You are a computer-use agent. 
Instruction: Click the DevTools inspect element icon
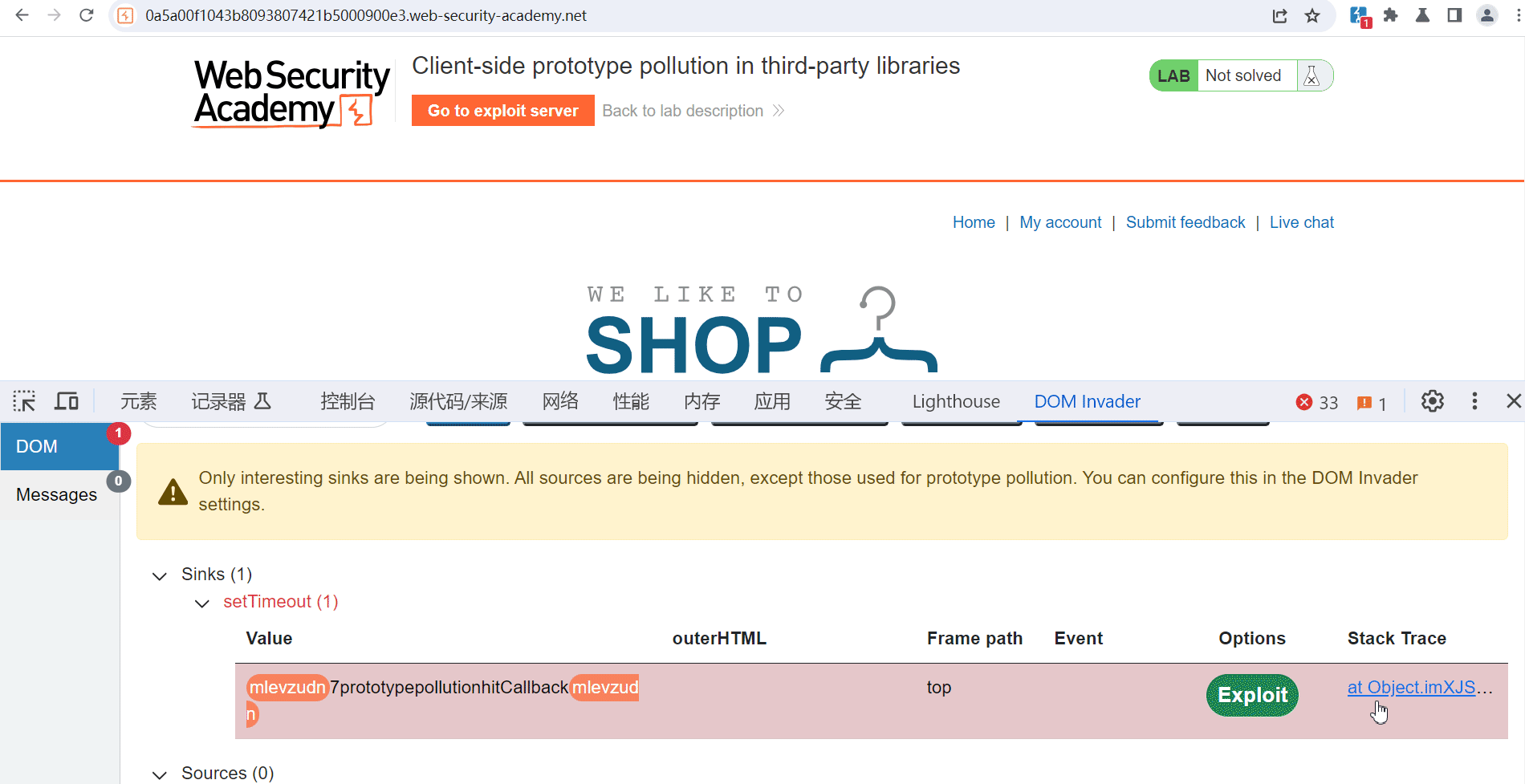click(24, 401)
